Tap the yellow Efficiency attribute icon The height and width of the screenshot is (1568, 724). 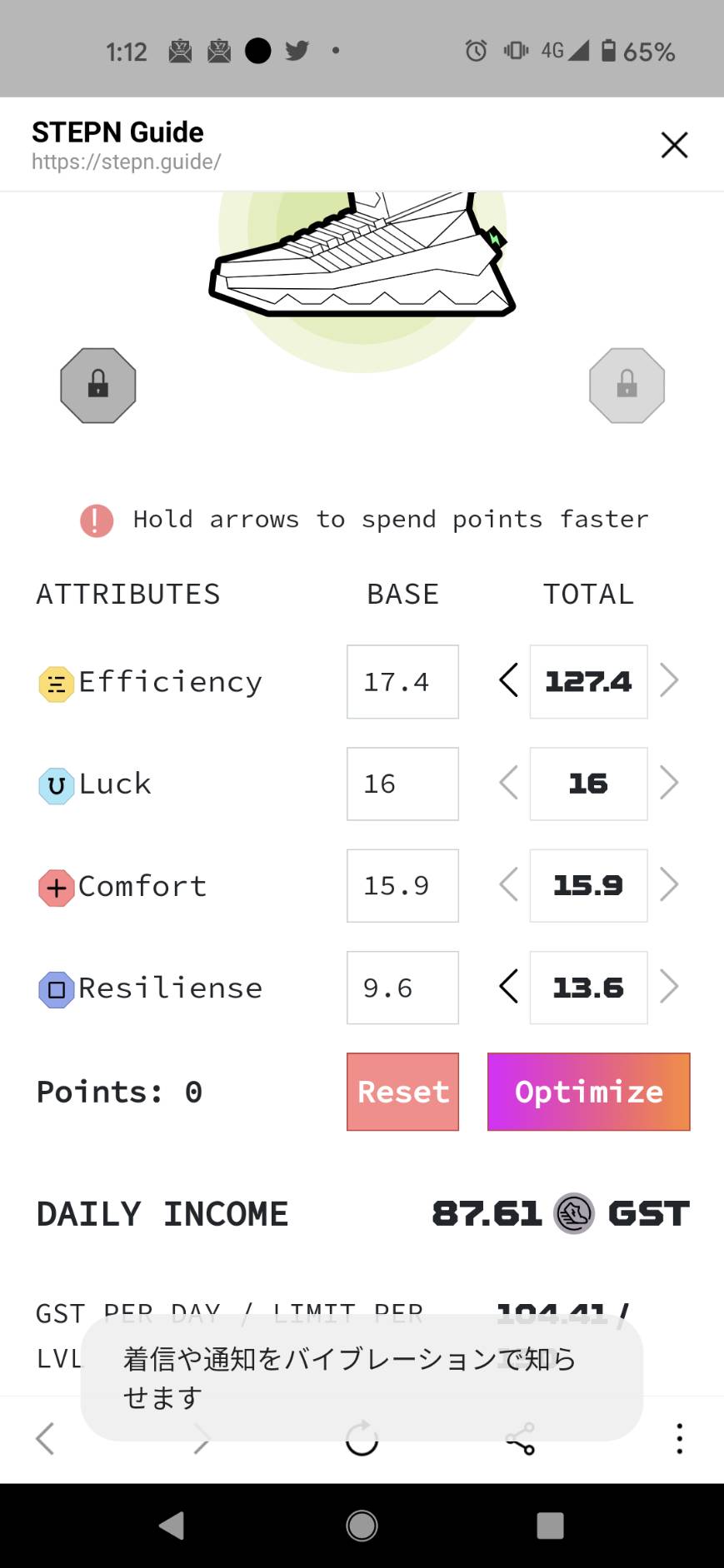[x=56, y=684]
